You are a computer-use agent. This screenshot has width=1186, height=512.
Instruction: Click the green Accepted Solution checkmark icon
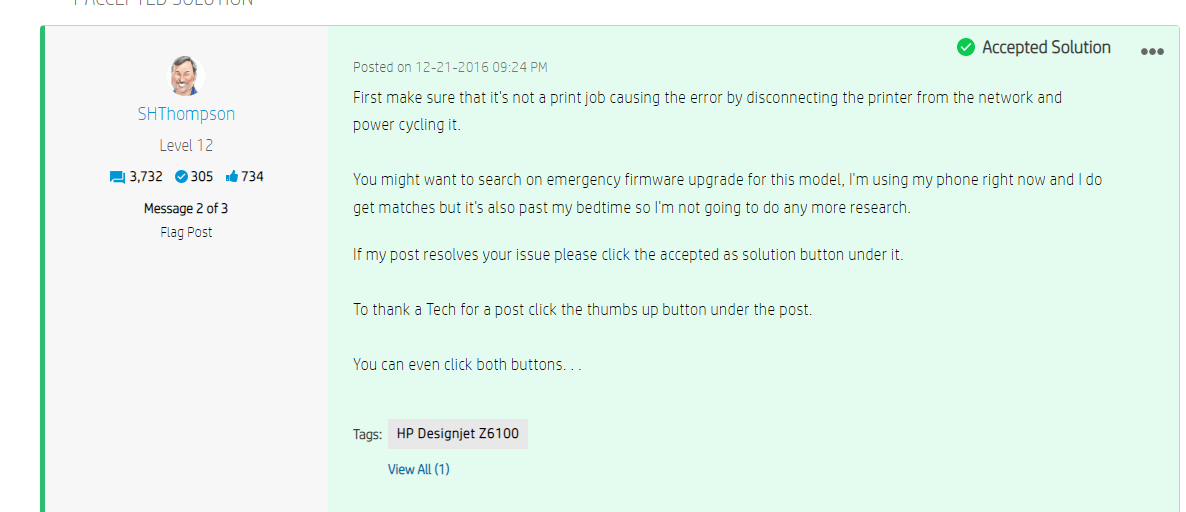pos(966,48)
